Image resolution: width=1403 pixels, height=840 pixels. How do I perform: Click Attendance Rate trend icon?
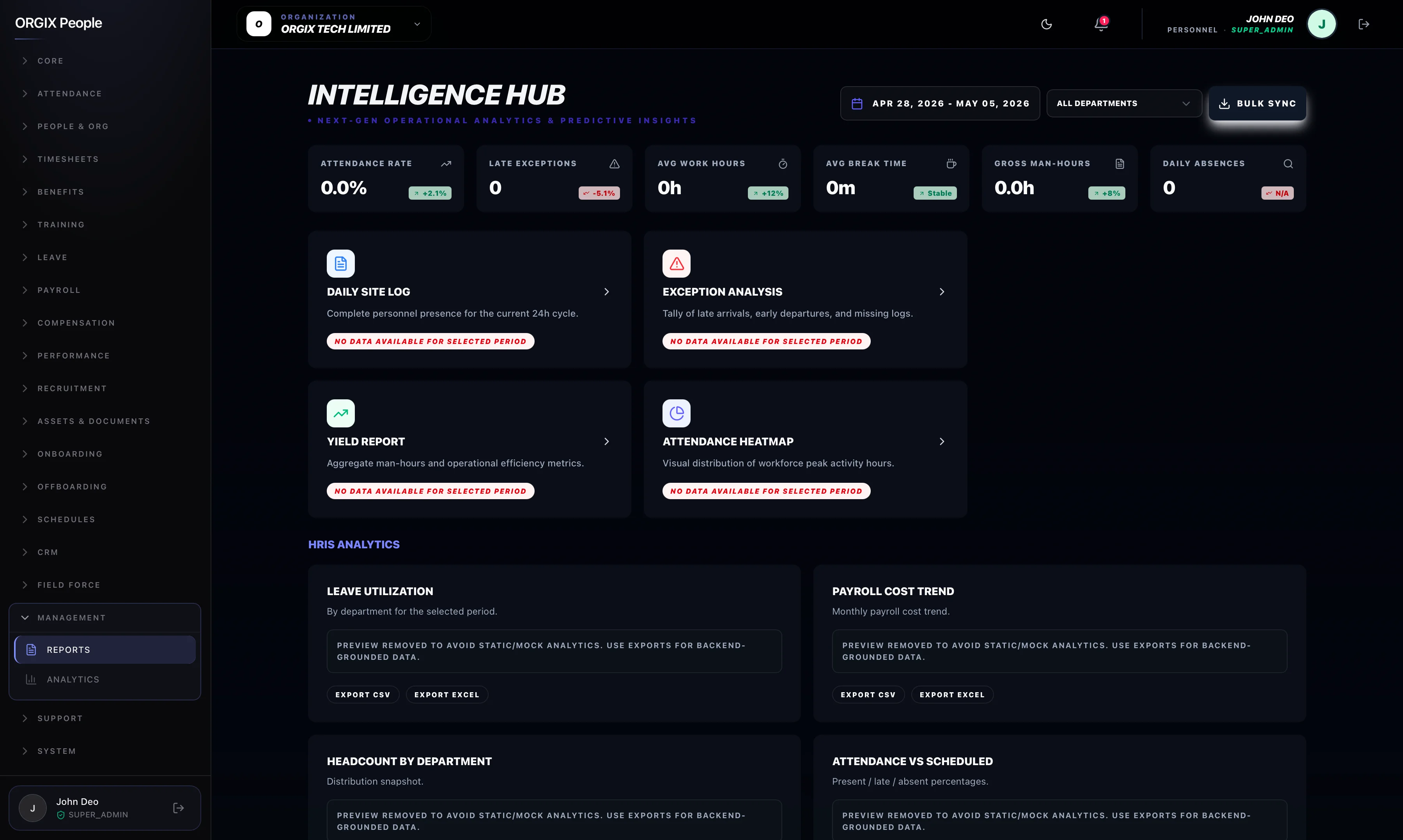click(x=446, y=163)
